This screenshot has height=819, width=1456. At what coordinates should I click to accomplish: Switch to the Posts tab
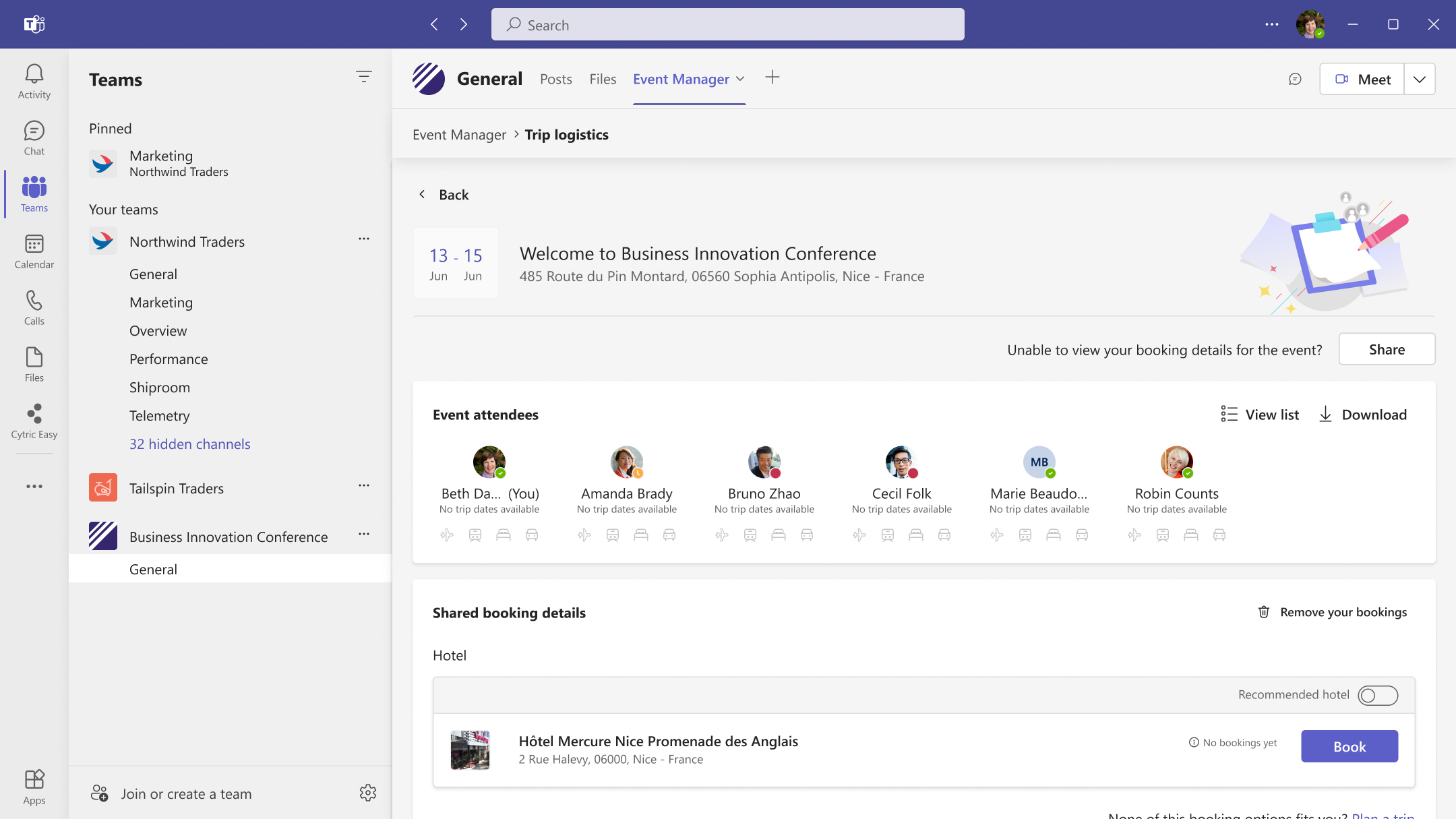click(555, 80)
